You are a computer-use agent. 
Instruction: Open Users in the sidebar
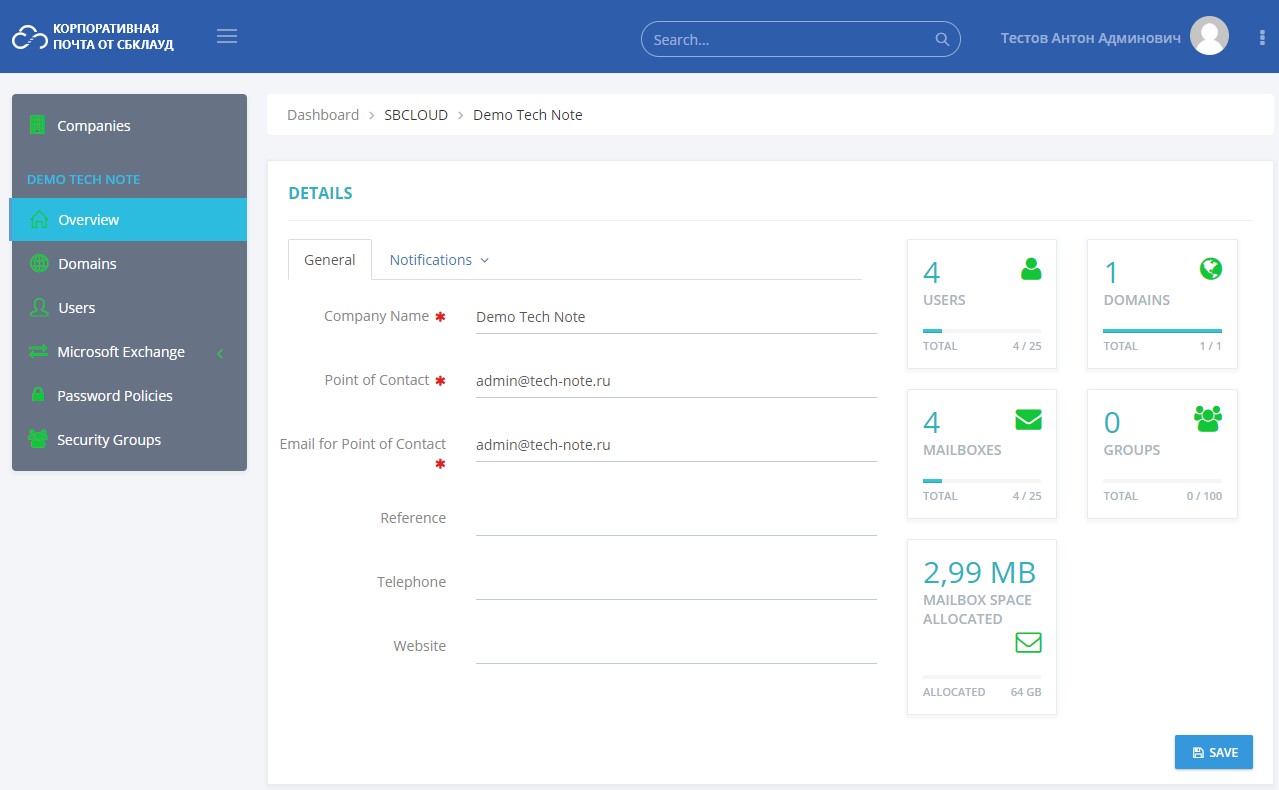(129, 307)
